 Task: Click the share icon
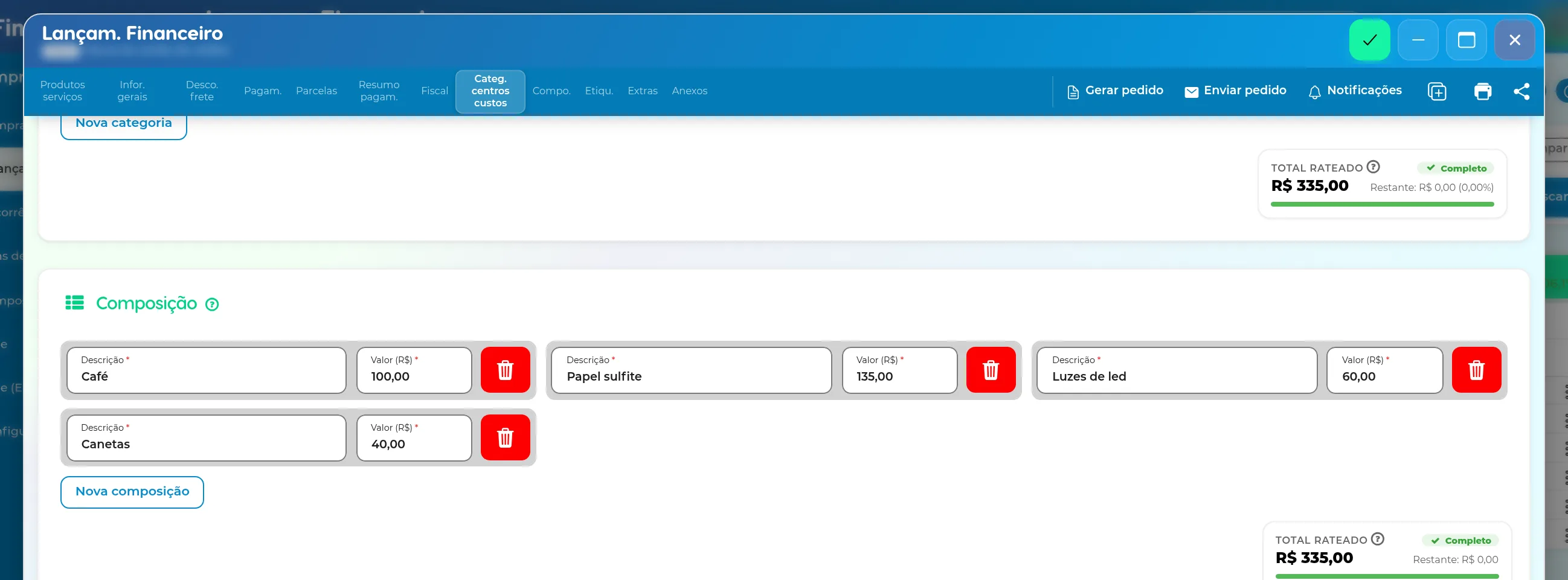tap(1521, 91)
